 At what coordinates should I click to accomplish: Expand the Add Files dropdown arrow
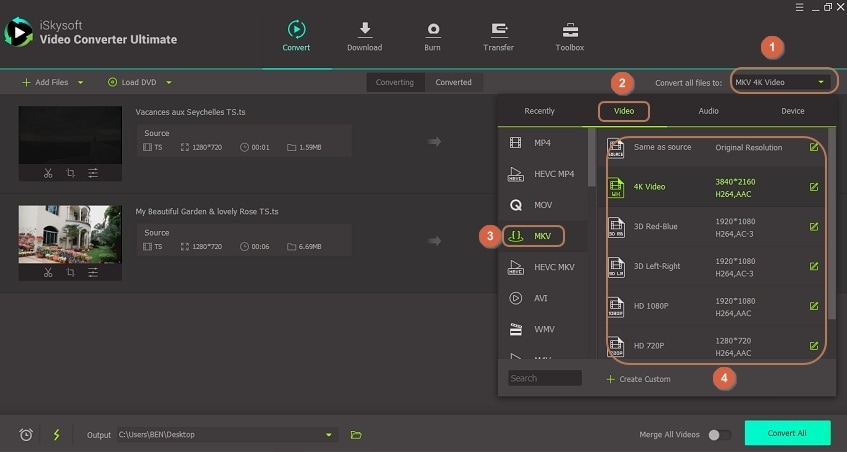(x=80, y=83)
